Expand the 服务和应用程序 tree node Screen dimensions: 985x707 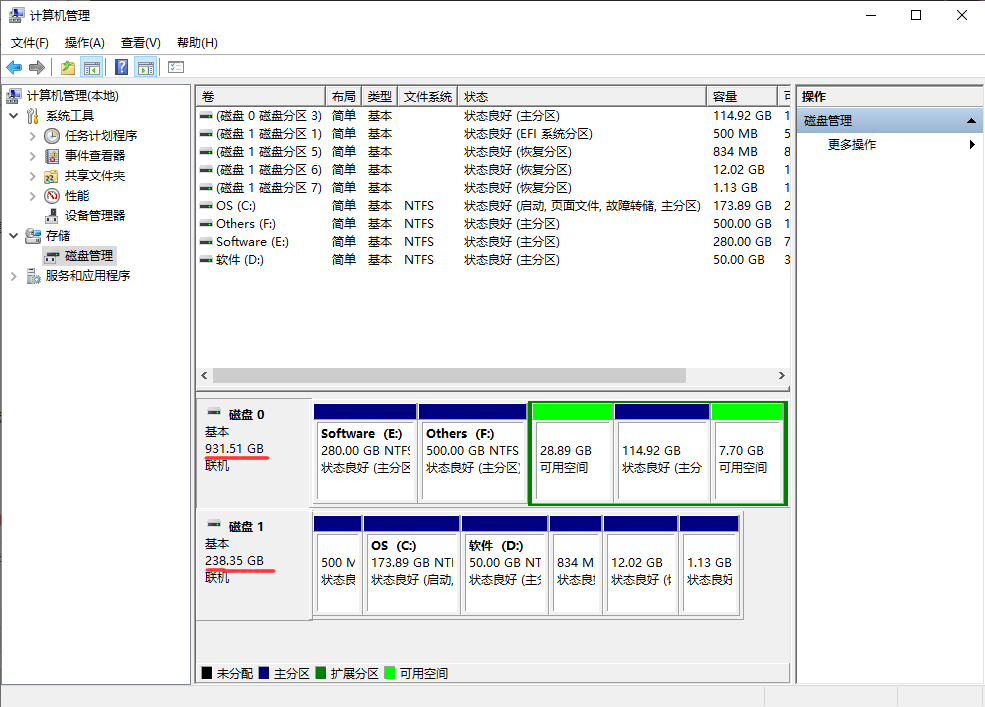click(14, 276)
